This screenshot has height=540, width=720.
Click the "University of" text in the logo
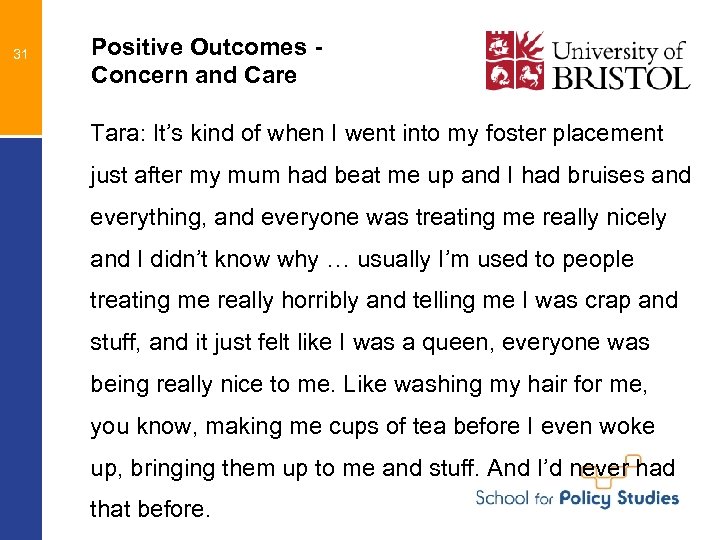[620, 49]
